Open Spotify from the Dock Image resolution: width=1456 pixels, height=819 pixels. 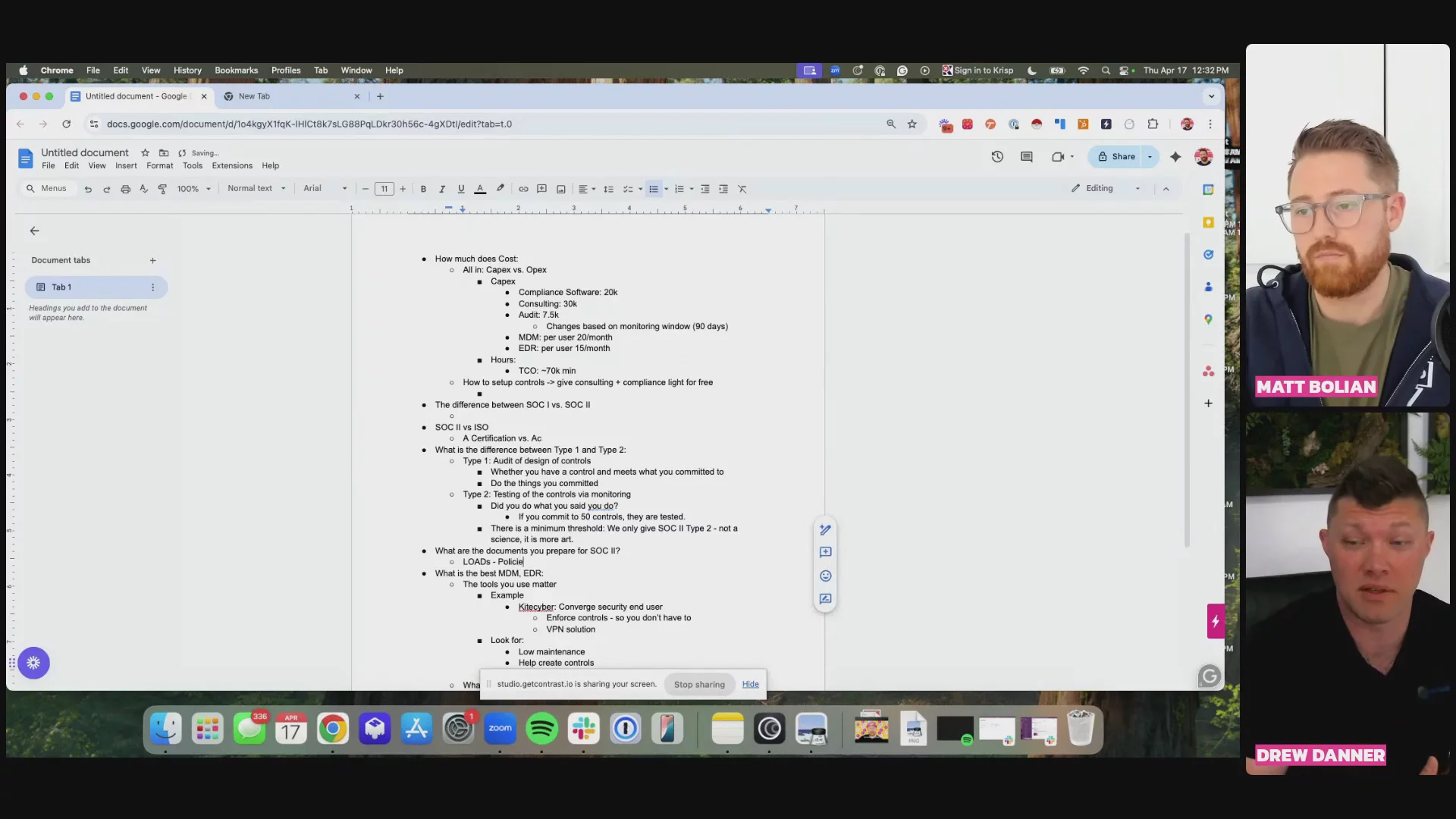pyautogui.click(x=541, y=729)
